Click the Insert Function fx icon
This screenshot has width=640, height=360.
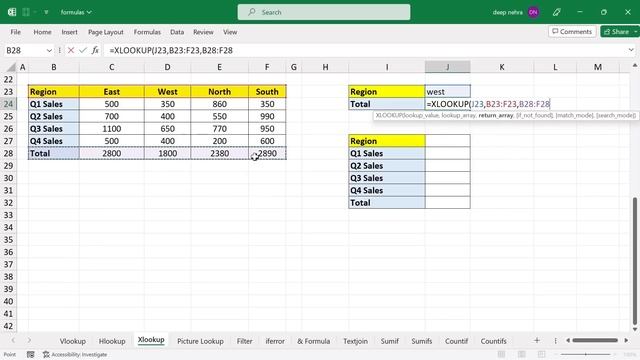pyautogui.click(x=95, y=50)
